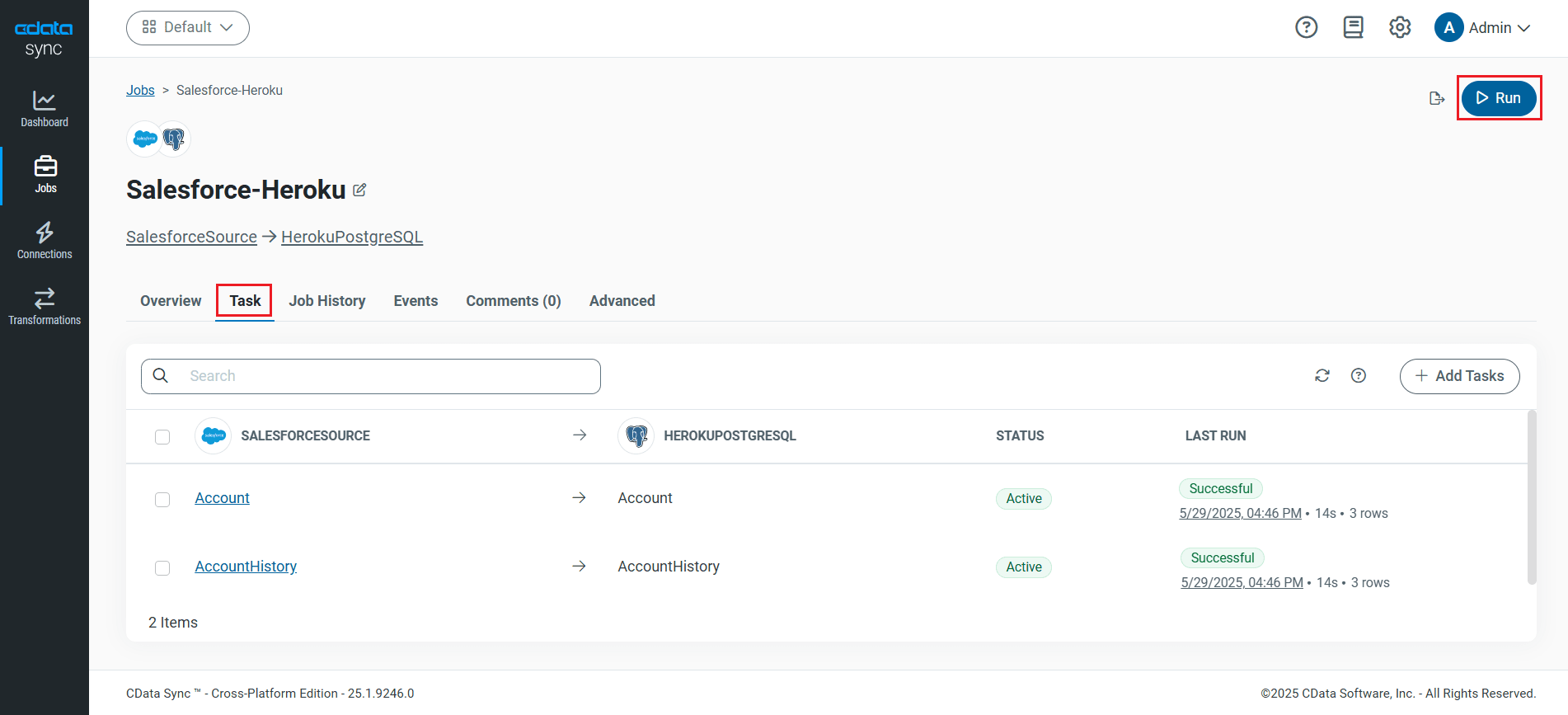
Task: Switch to the Job History tab
Action: pyautogui.click(x=327, y=301)
